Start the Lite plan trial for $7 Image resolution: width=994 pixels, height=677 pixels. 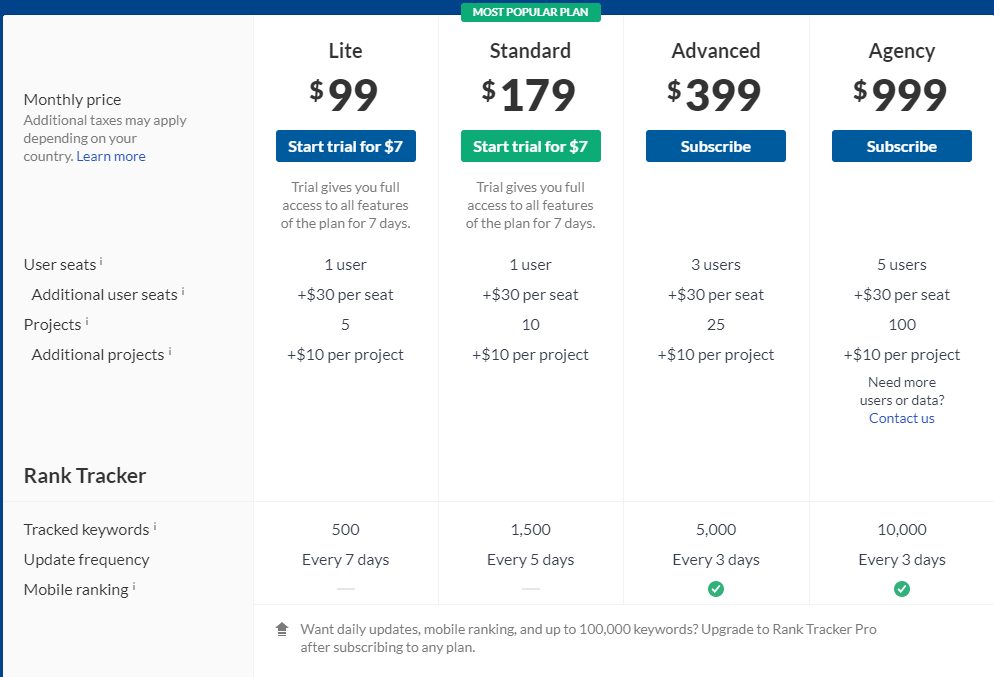346,146
